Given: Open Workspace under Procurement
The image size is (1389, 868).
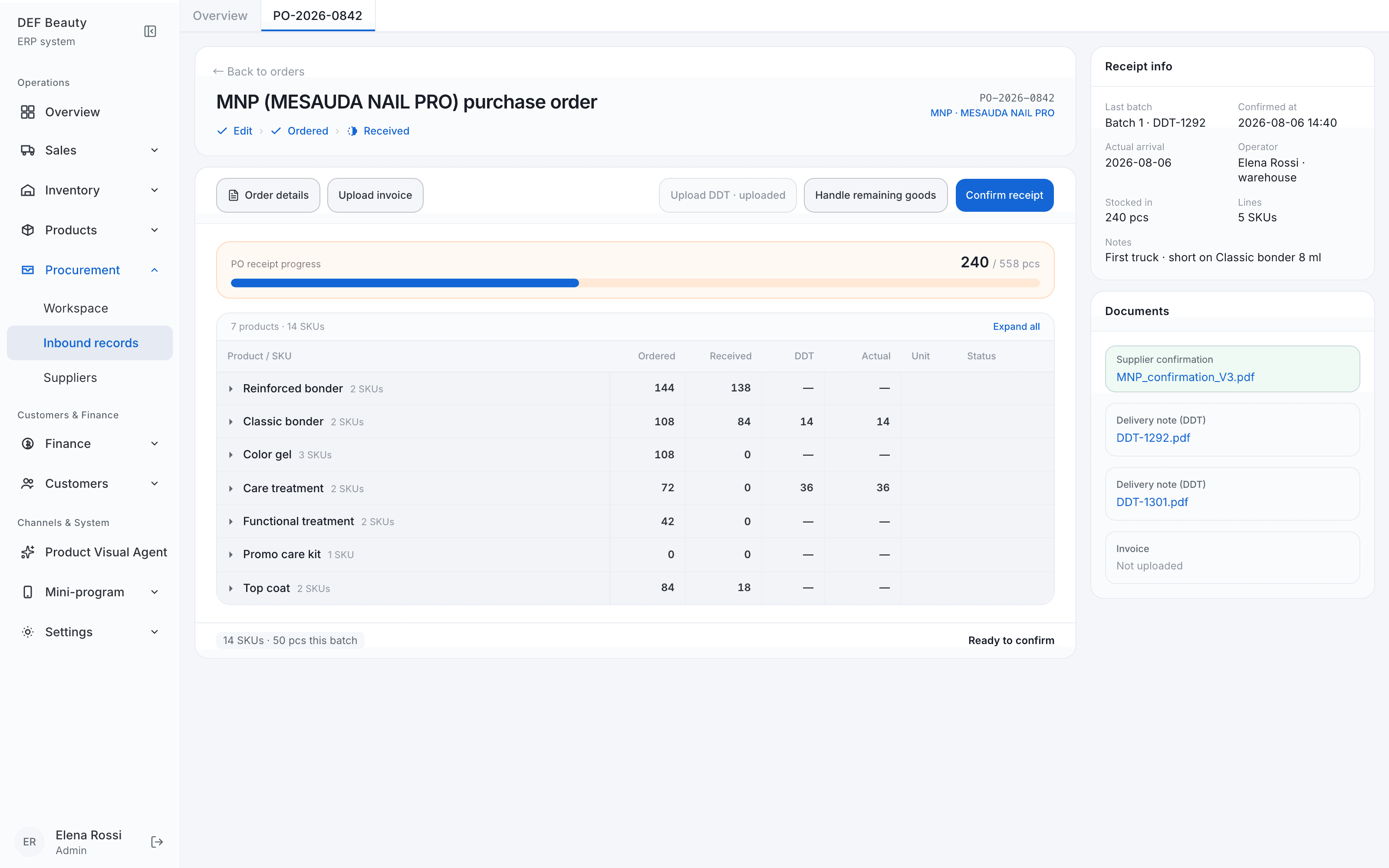Looking at the screenshot, I should pyautogui.click(x=89, y=308).
